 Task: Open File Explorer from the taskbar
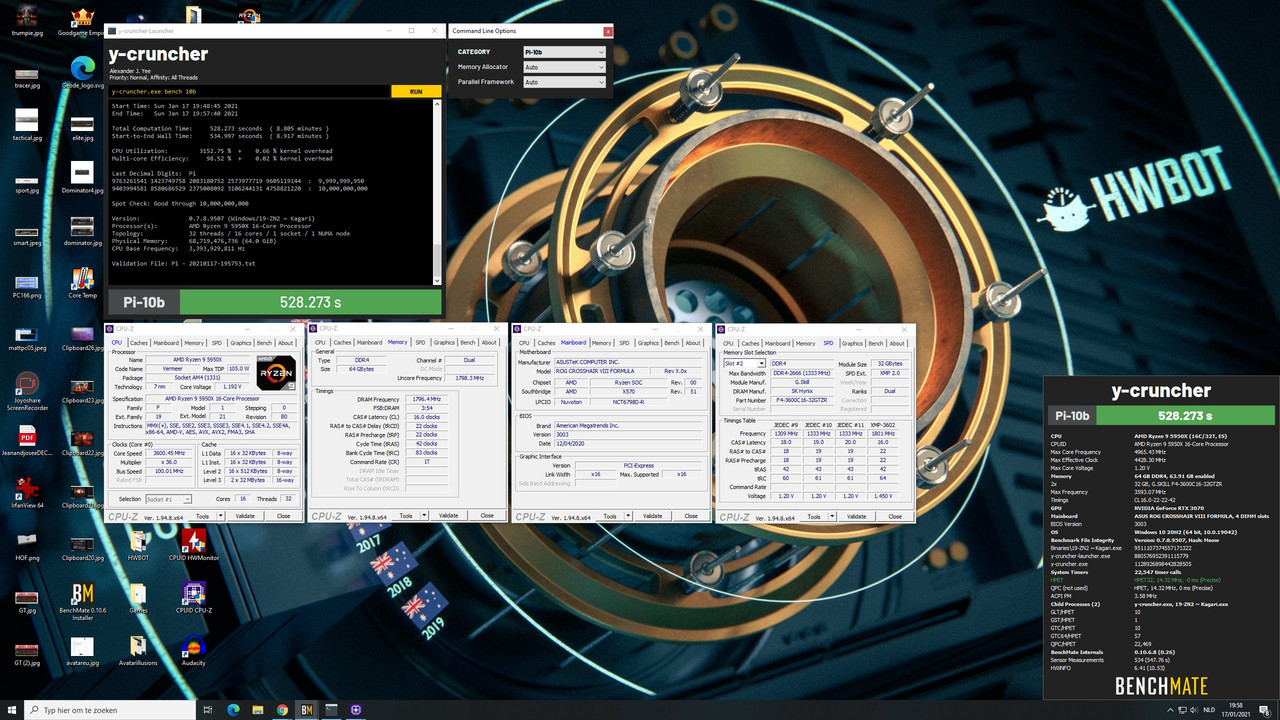coord(258,709)
